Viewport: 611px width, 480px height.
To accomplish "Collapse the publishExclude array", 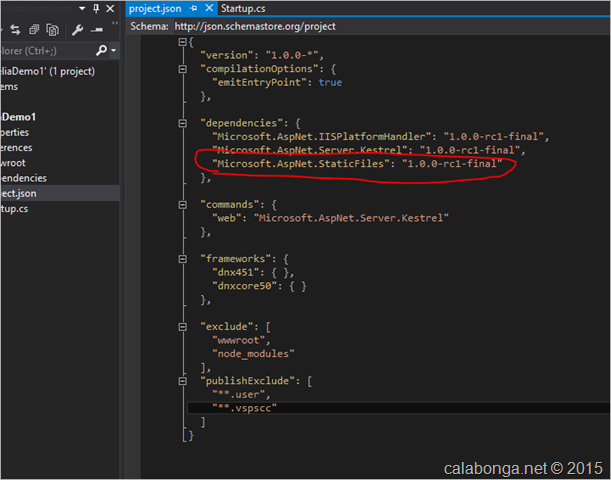I will [x=182, y=381].
